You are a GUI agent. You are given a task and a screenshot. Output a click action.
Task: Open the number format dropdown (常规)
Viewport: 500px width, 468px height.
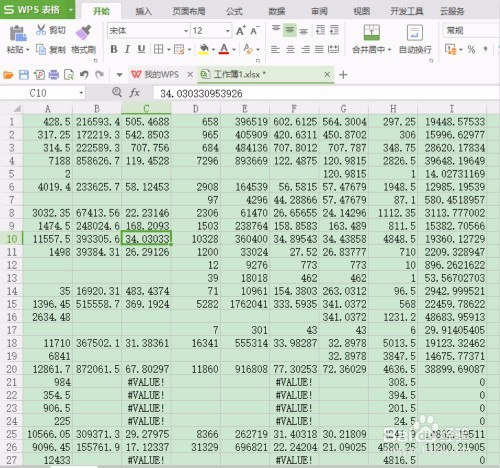(x=471, y=31)
